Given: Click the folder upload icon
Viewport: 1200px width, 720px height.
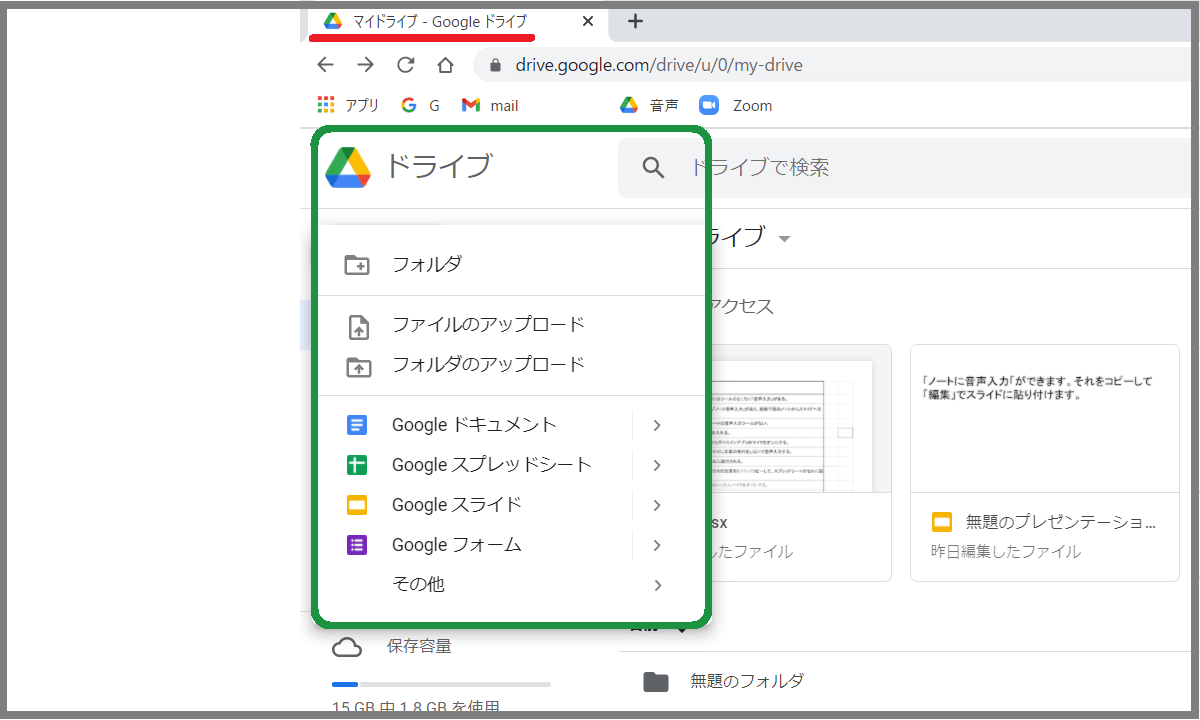Looking at the screenshot, I should [357, 366].
